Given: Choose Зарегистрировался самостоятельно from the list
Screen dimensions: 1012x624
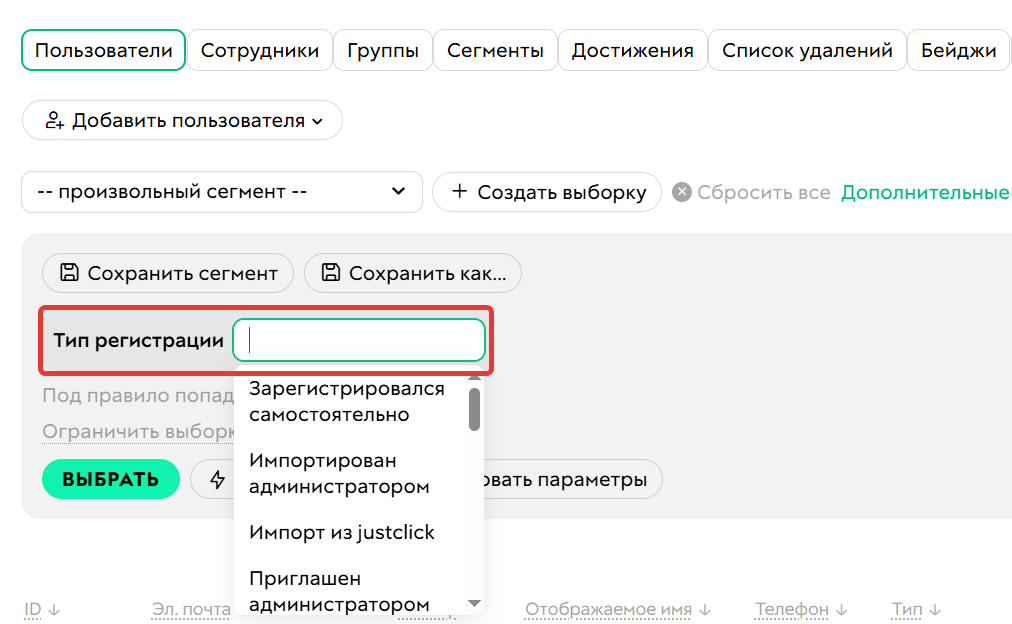Looking at the screenshot, I should click(x=346, y=401).
